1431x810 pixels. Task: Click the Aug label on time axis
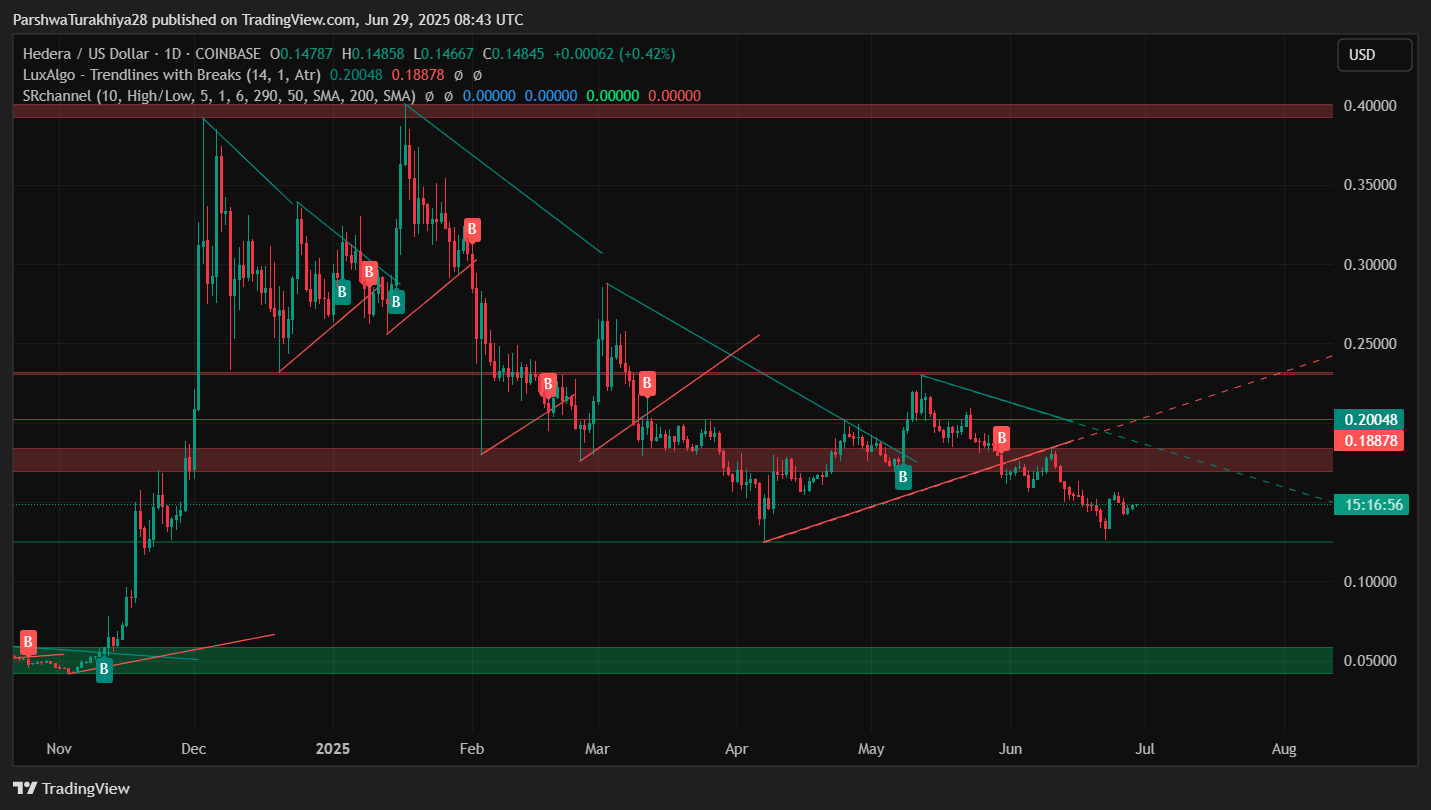point(1284,748)
